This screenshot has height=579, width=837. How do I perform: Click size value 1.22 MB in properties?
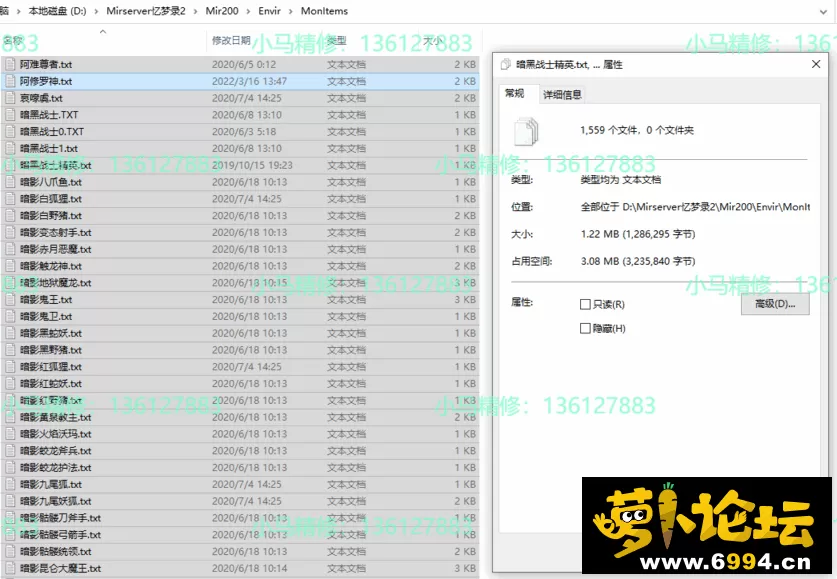(638, 234)
